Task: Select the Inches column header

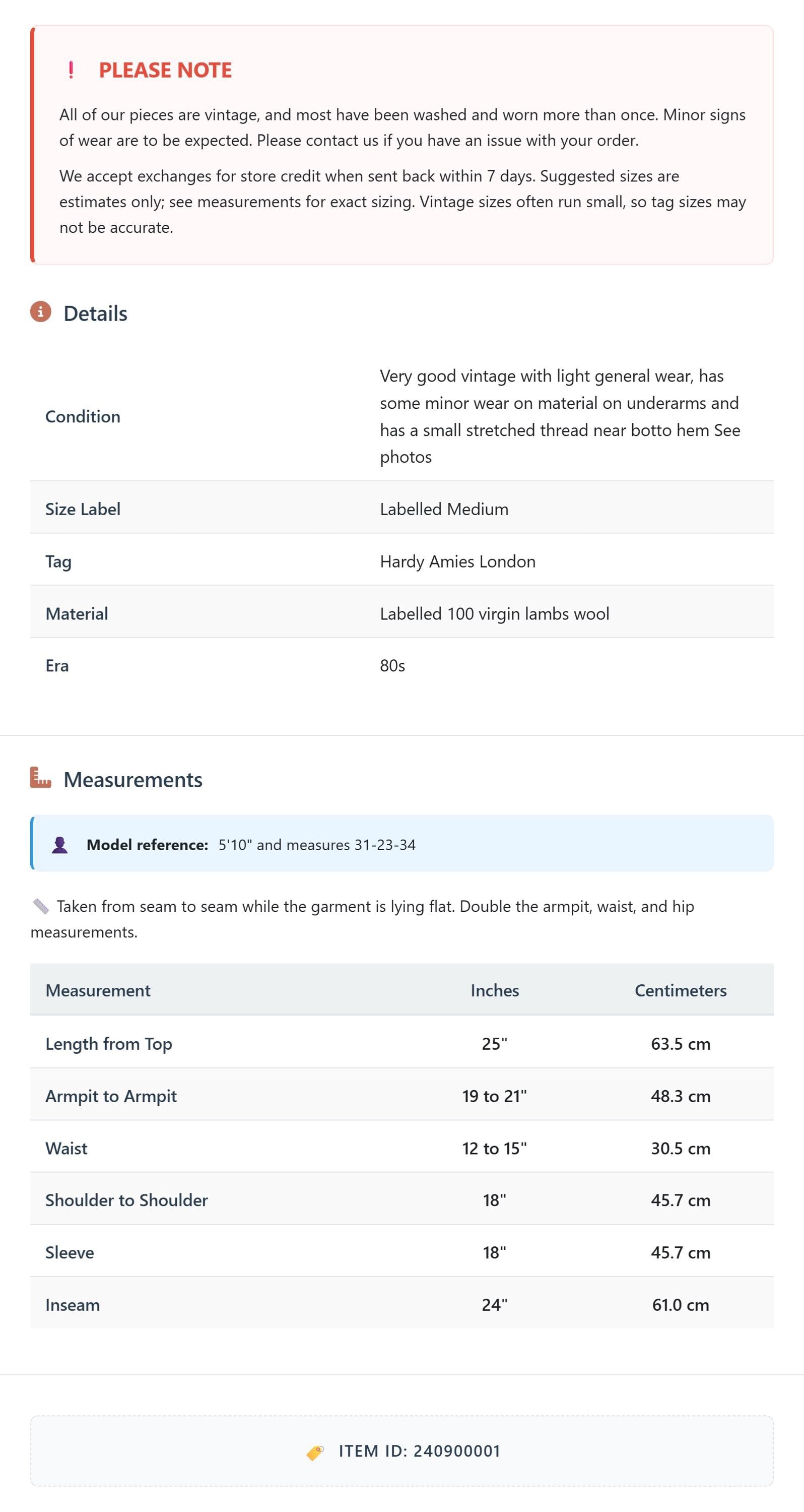Action: [495, 990]
